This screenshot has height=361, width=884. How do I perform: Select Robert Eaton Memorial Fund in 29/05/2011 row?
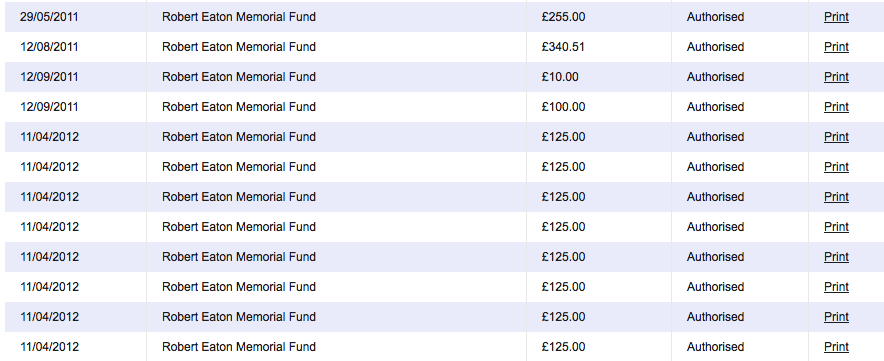tap(238, 17)
